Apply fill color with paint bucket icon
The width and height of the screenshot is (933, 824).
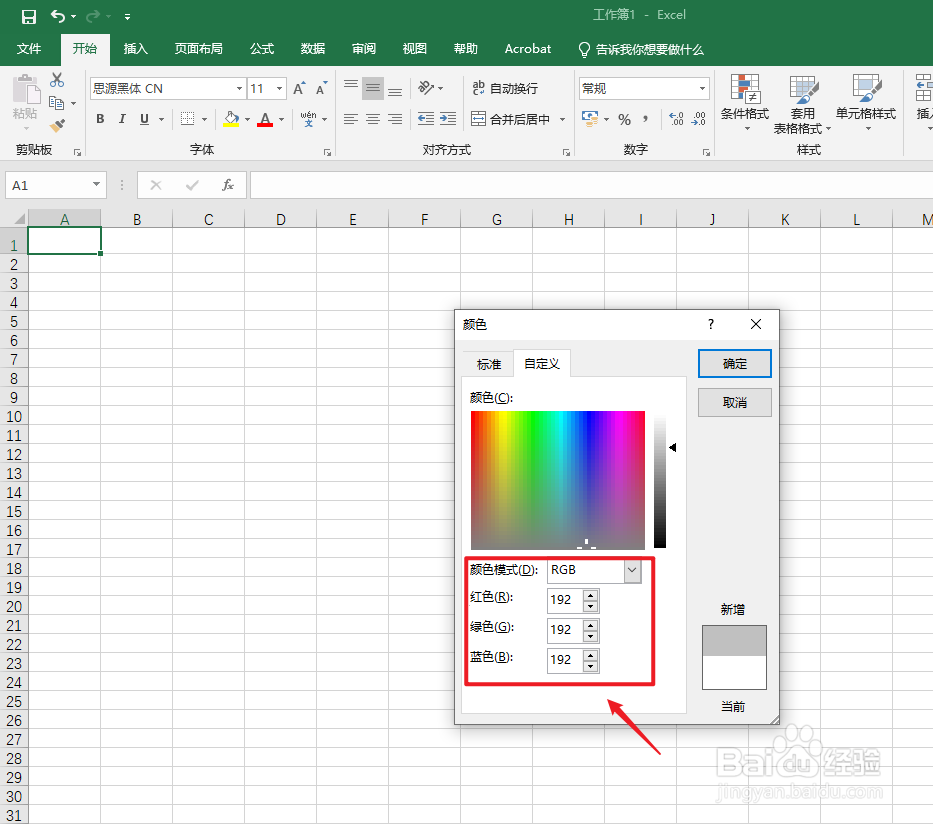[231, 119]
